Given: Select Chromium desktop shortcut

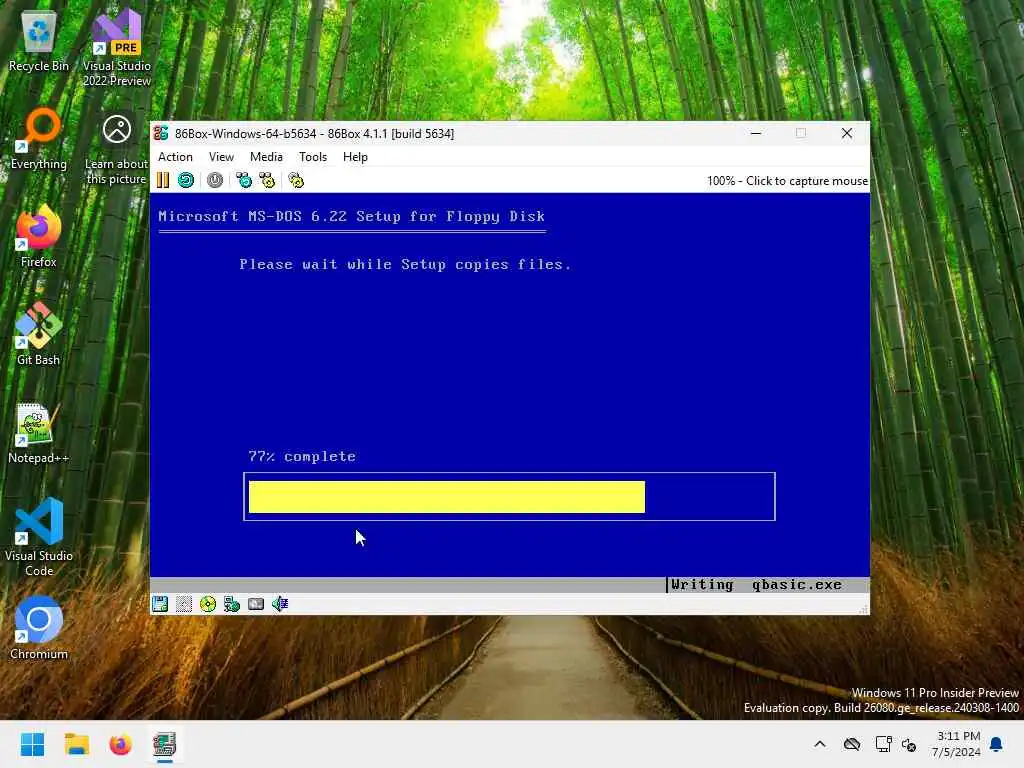Looking at the screenshot, I should [x=39, y=629].
